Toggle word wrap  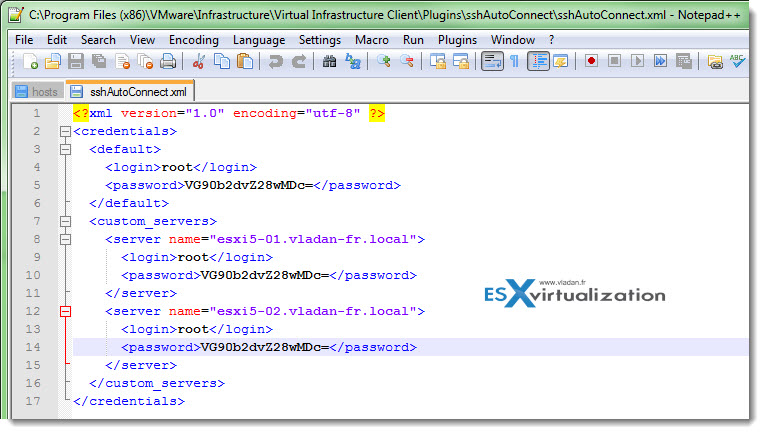[x=492, y=61]
